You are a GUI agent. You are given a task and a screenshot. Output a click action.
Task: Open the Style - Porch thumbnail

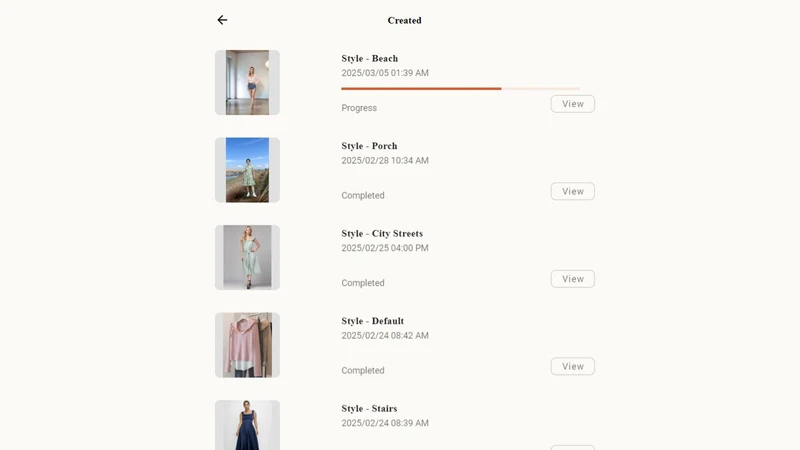tap(247, 170)
